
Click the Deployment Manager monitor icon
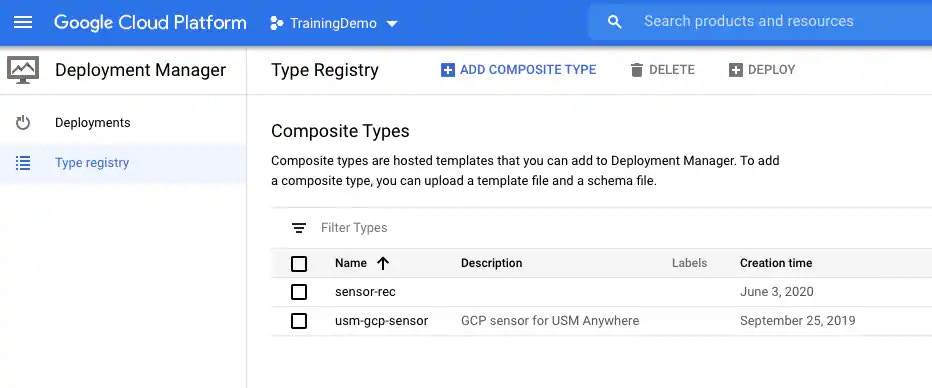(23, 70)
